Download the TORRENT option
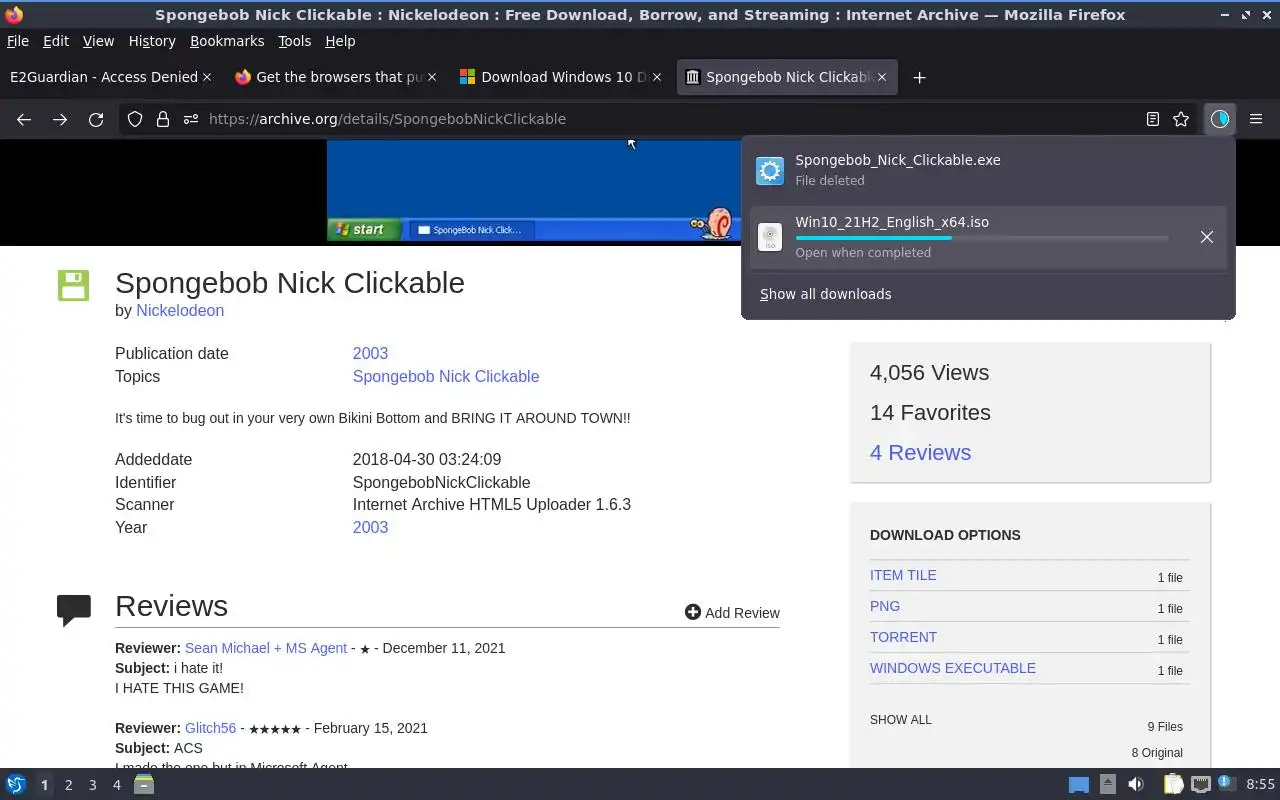Viewport: 1280px width, 800px height. 903,637
